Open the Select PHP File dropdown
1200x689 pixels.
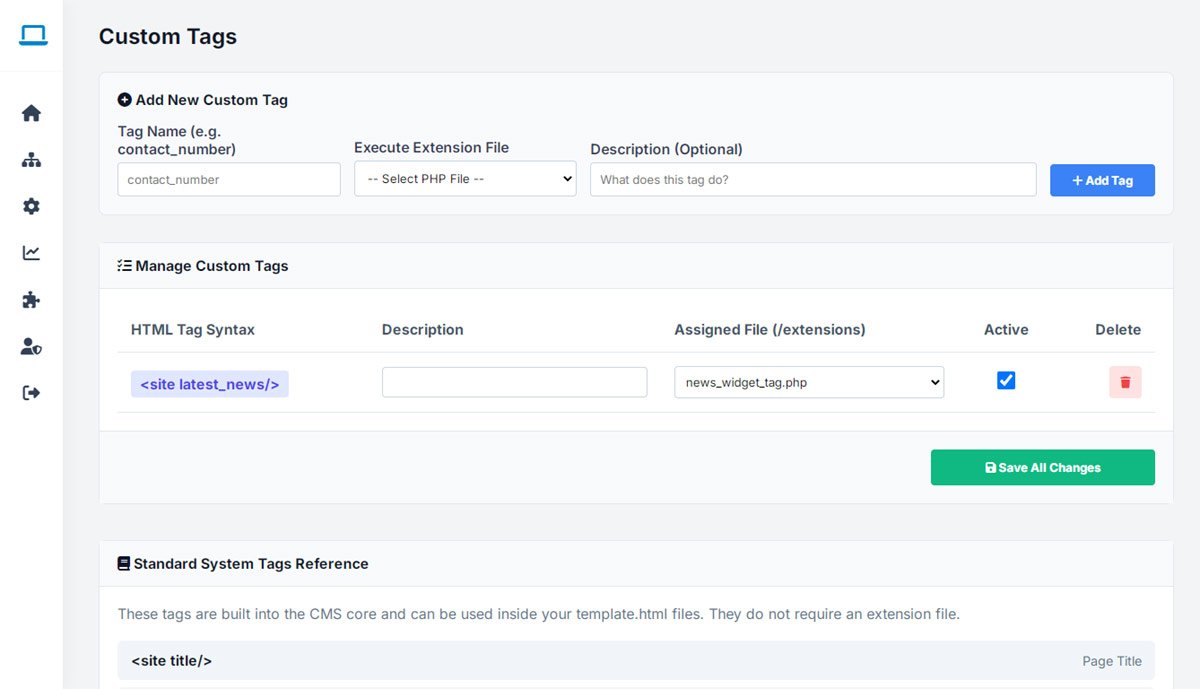click(x=465, y=179)
